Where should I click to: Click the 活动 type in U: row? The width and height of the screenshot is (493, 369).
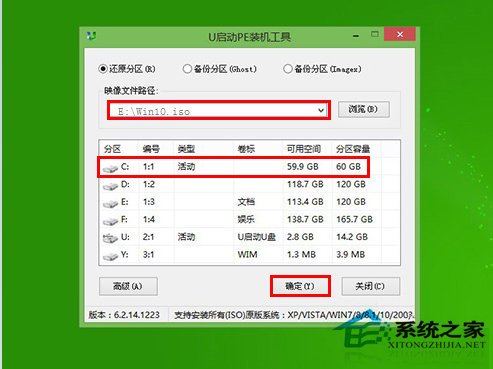click(186, 237)
